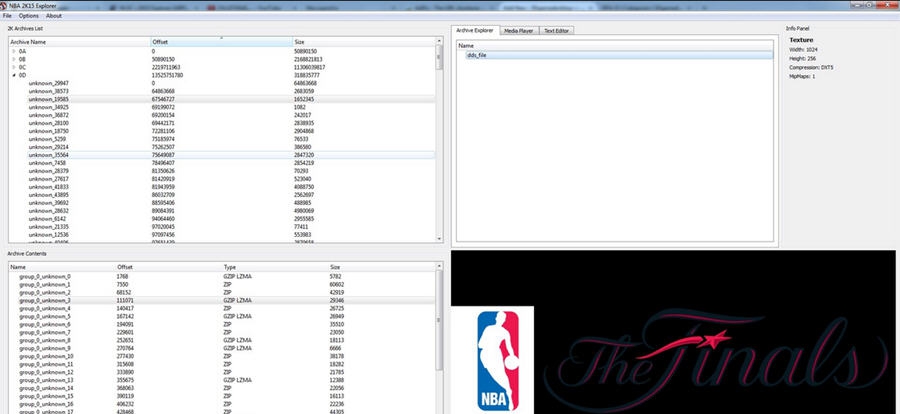Select unknown_18750 in the archives list

point(49,131)
